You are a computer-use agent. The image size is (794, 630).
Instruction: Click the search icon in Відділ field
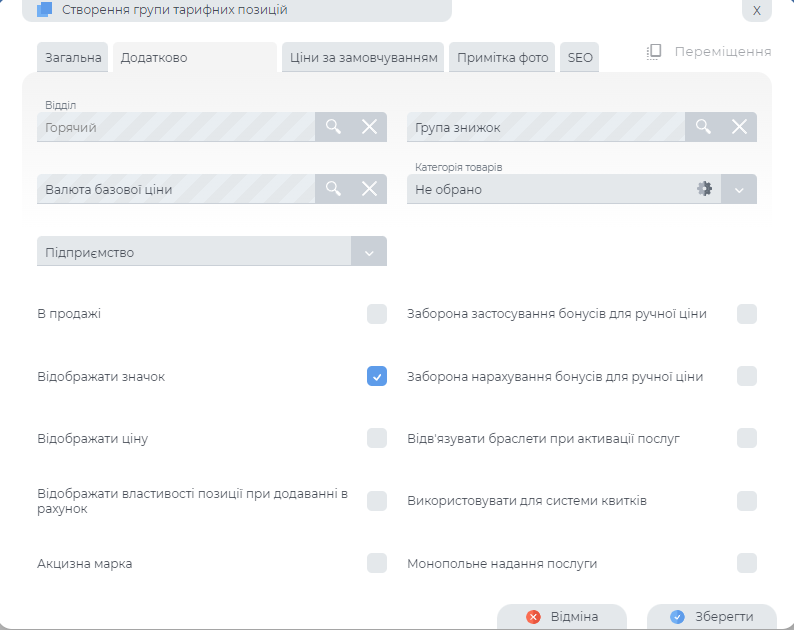333,127
